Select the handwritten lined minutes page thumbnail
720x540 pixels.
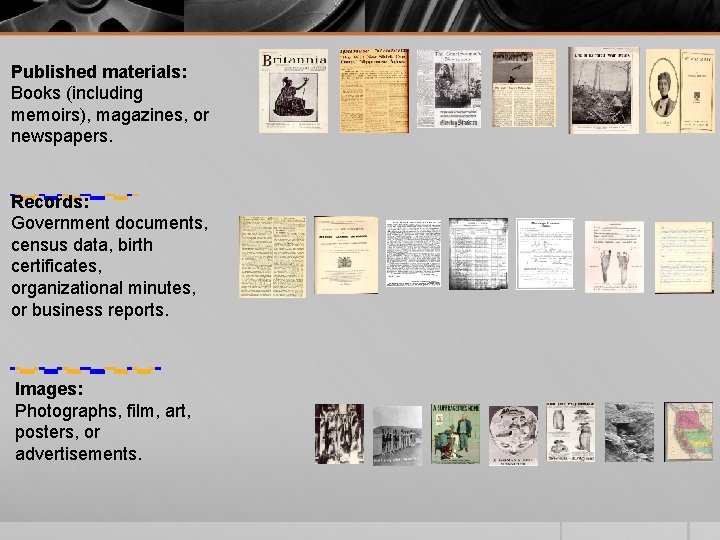[x=684, y=258]
